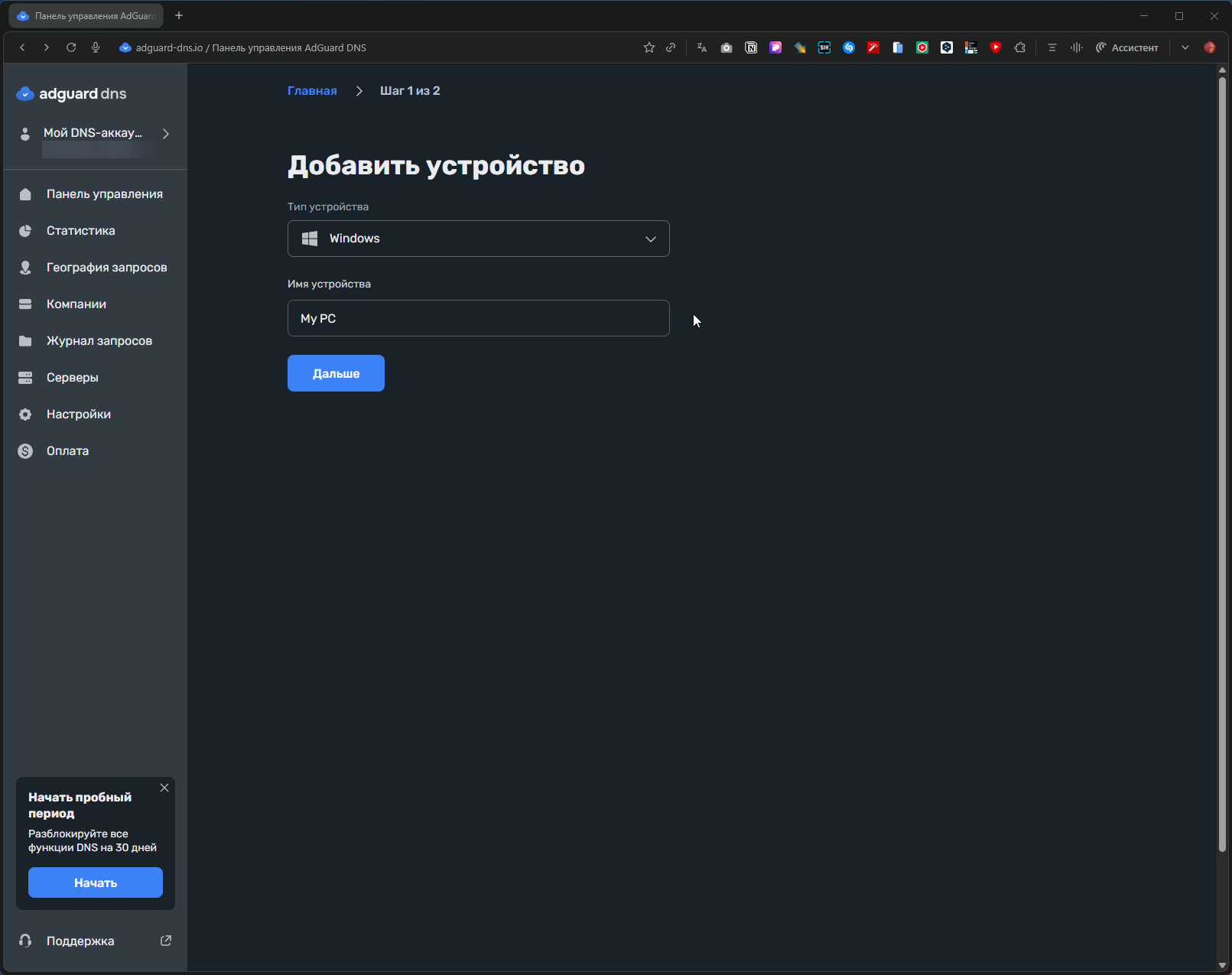Dismiss the trial period banner
The image size is (1232, 975).
tap(164, 788)
